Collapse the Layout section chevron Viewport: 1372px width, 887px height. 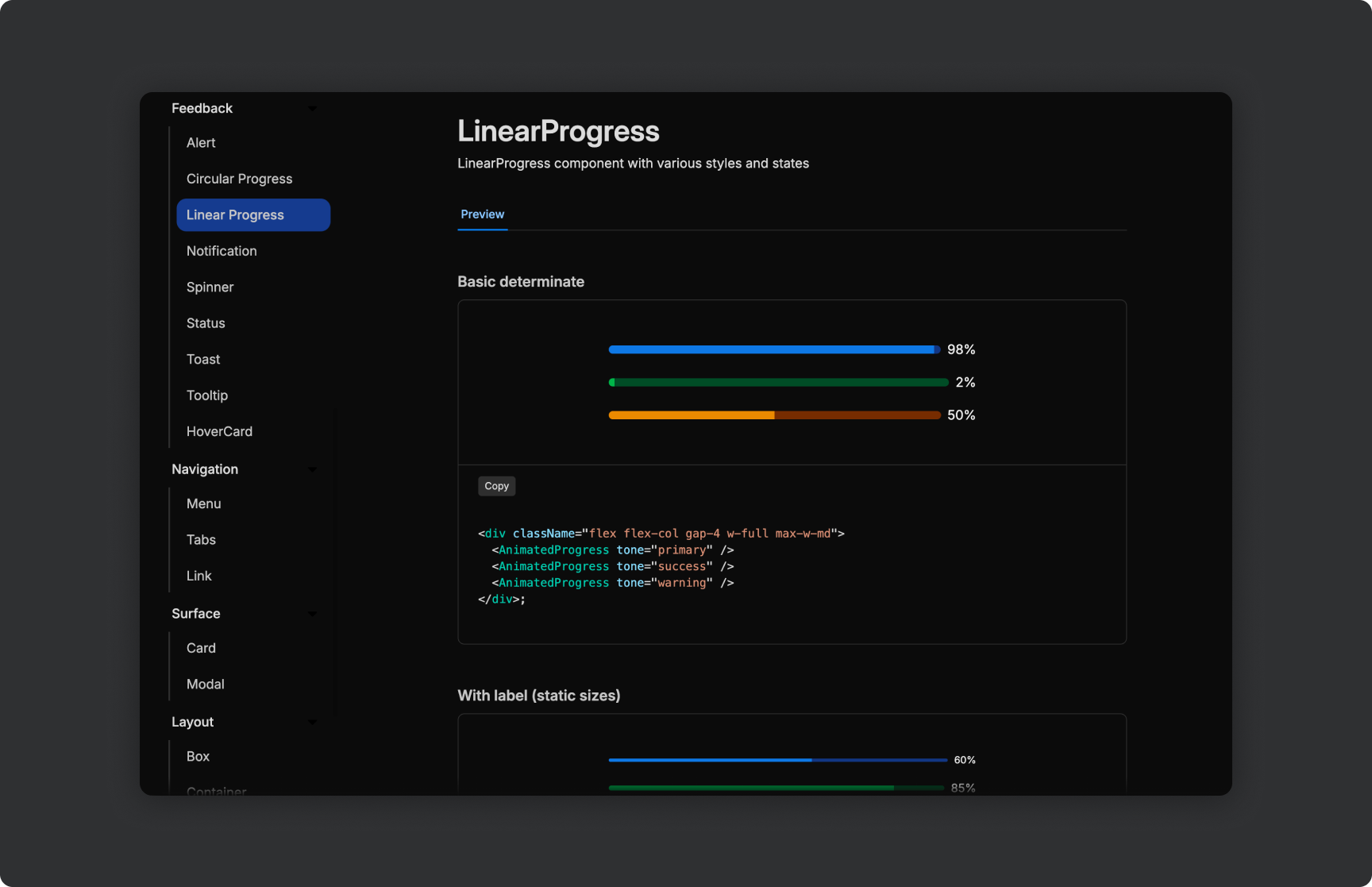(312, 722)
